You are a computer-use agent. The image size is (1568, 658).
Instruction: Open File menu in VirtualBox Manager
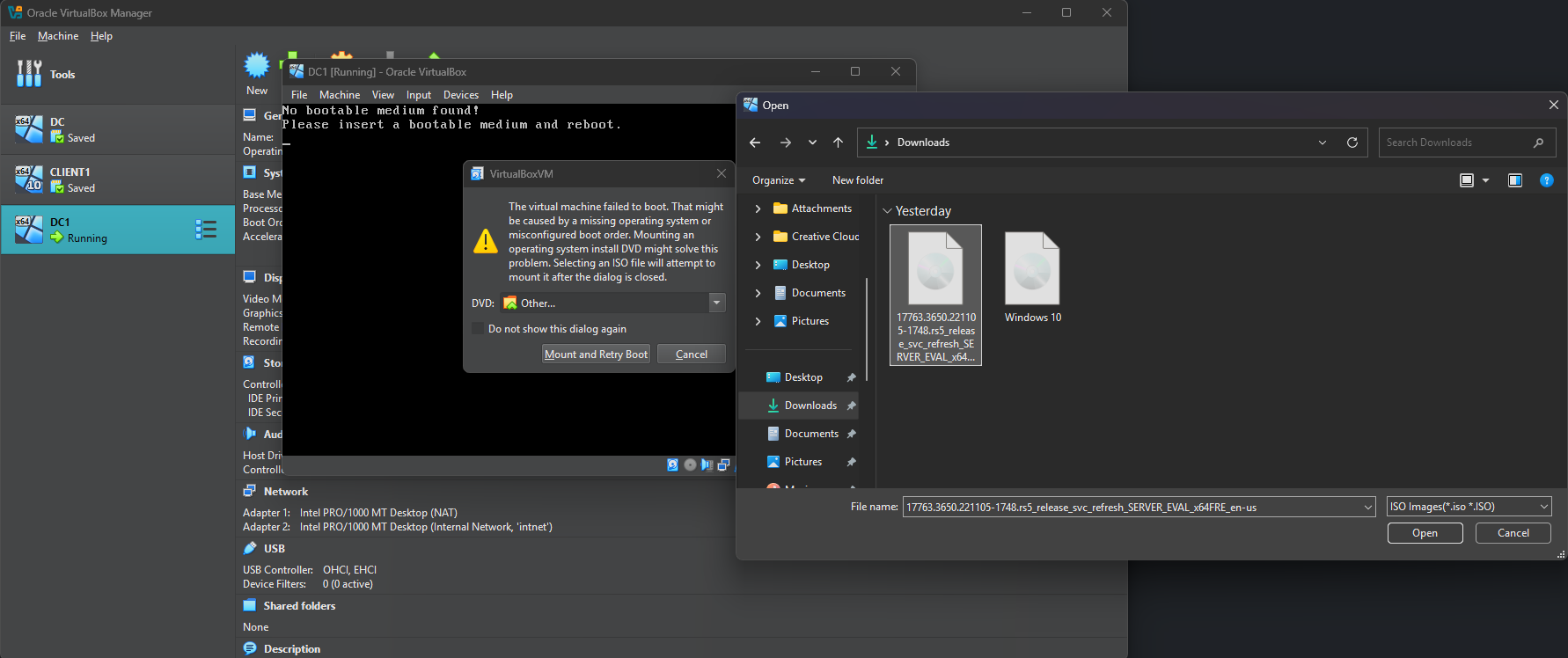point(18,36)
